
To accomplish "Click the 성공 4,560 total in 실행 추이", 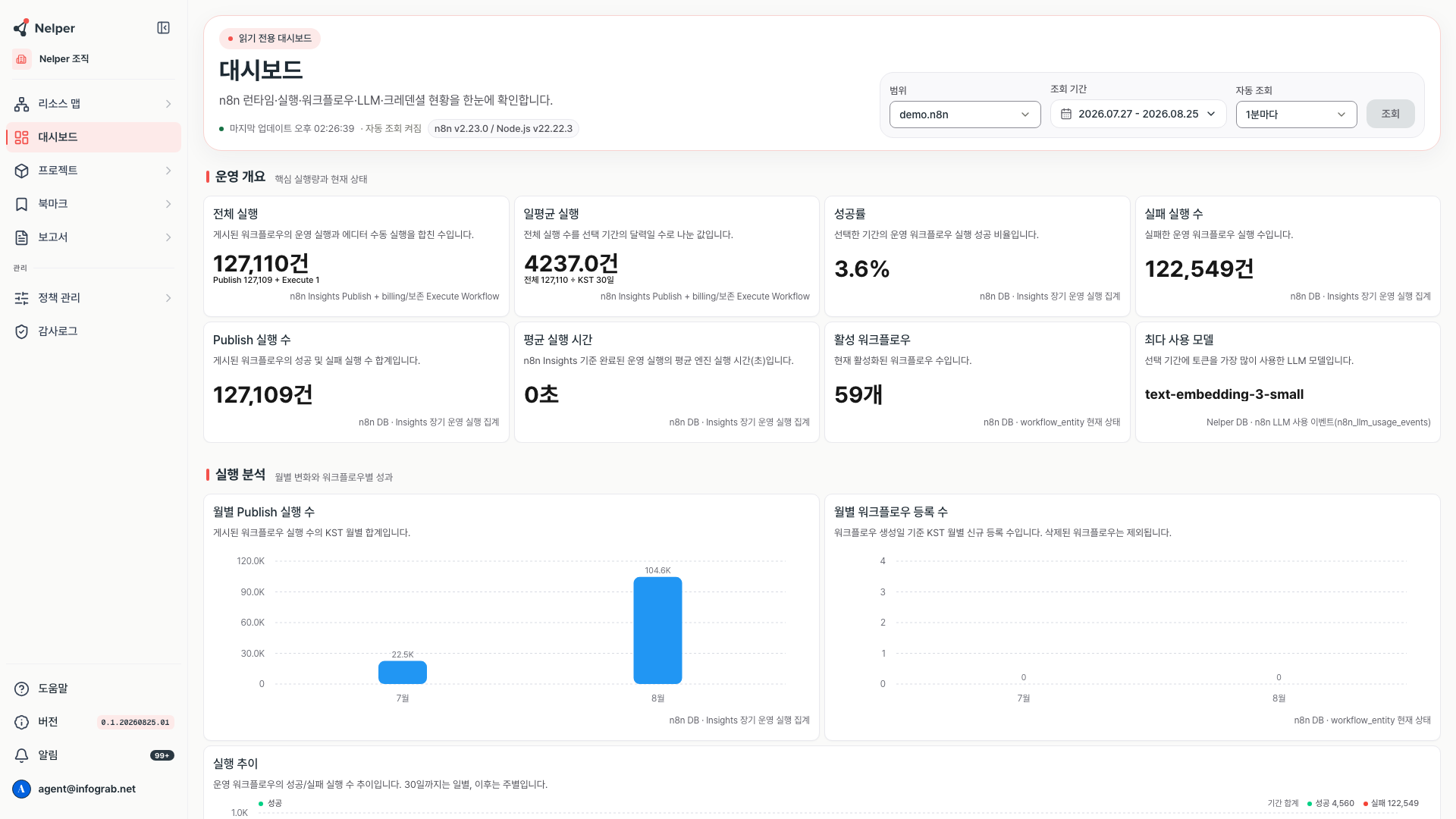I will coord(1335,803).
